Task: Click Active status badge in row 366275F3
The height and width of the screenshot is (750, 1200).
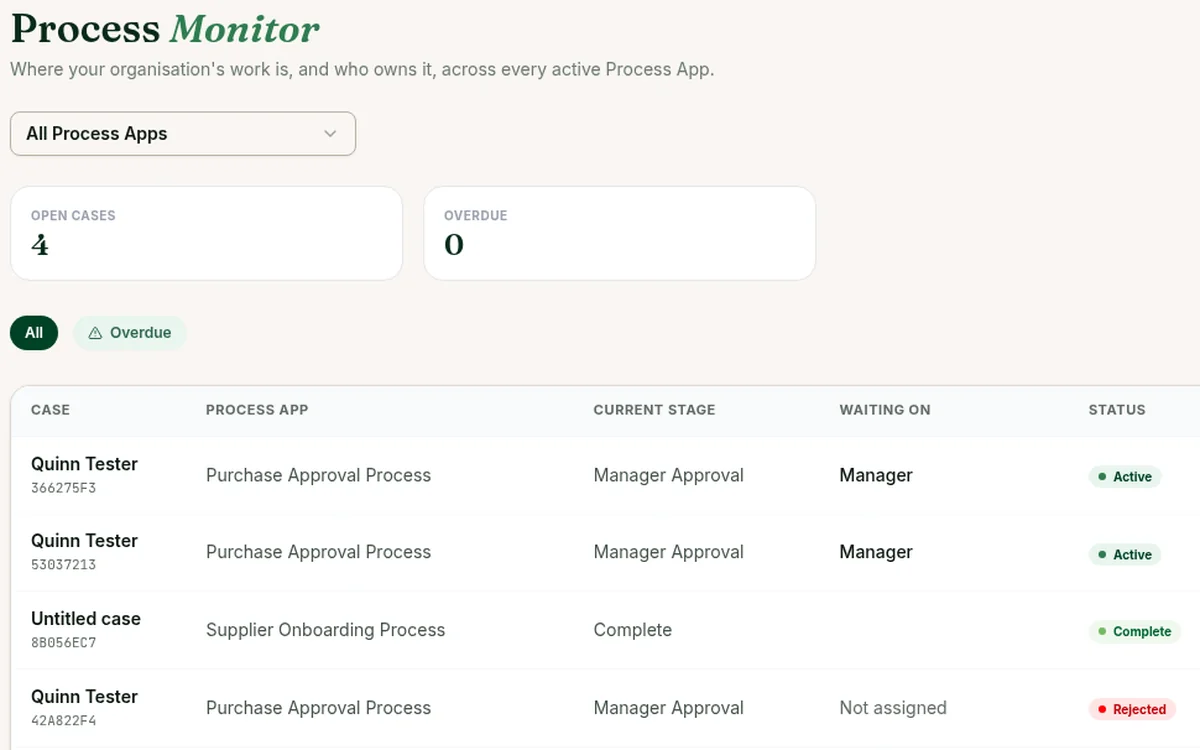Action: pyautogui.click(x=1124, y=477)
